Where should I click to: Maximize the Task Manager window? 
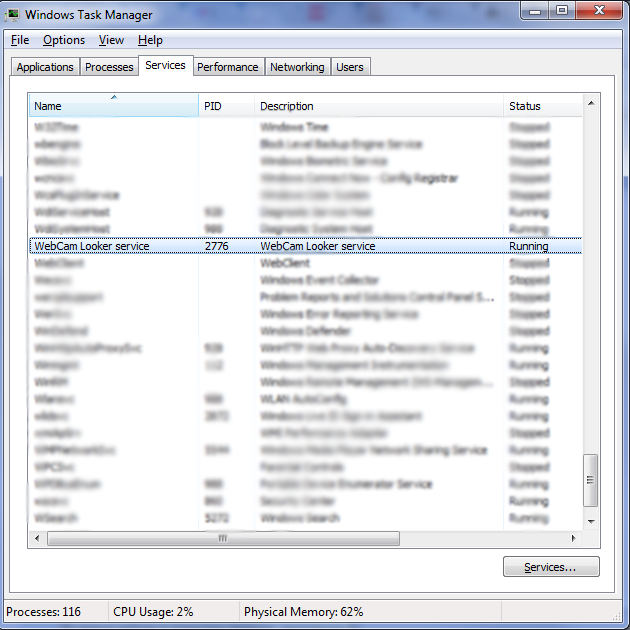(x=562, y=10)
